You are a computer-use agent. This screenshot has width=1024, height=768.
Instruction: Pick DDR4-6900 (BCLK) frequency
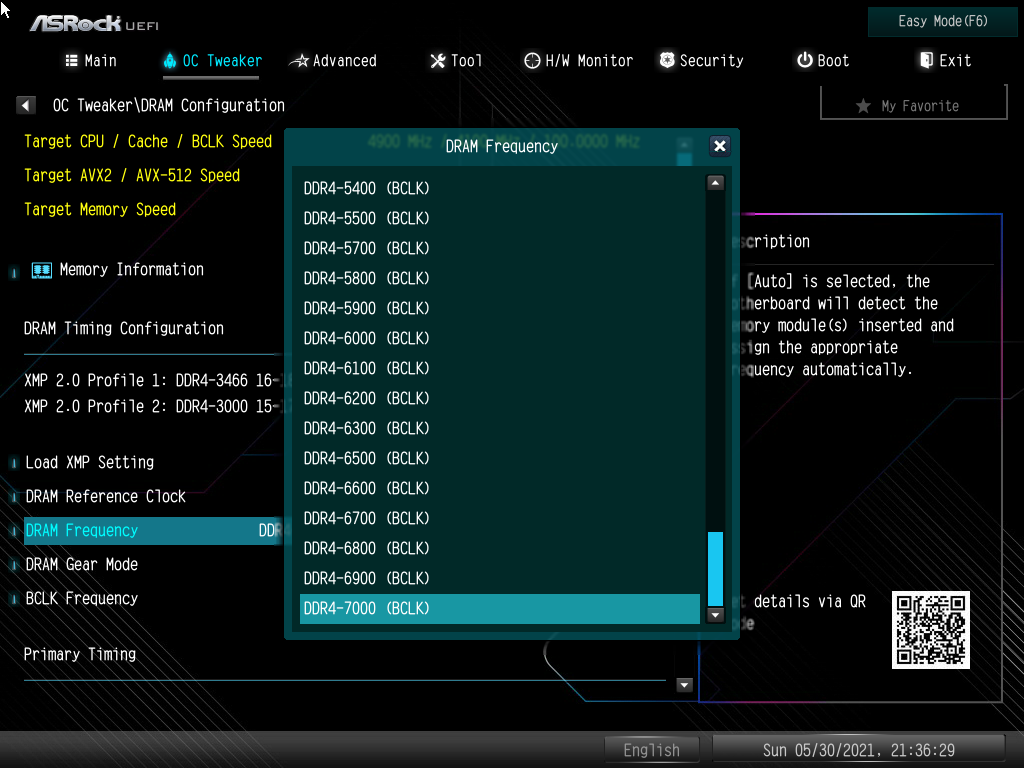(x=366, y=578)
